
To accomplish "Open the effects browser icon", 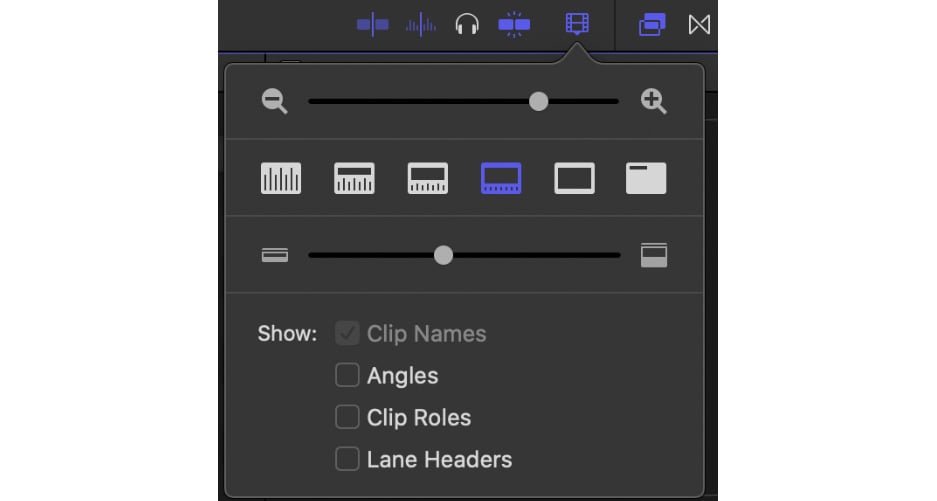I will click(652, 25).
